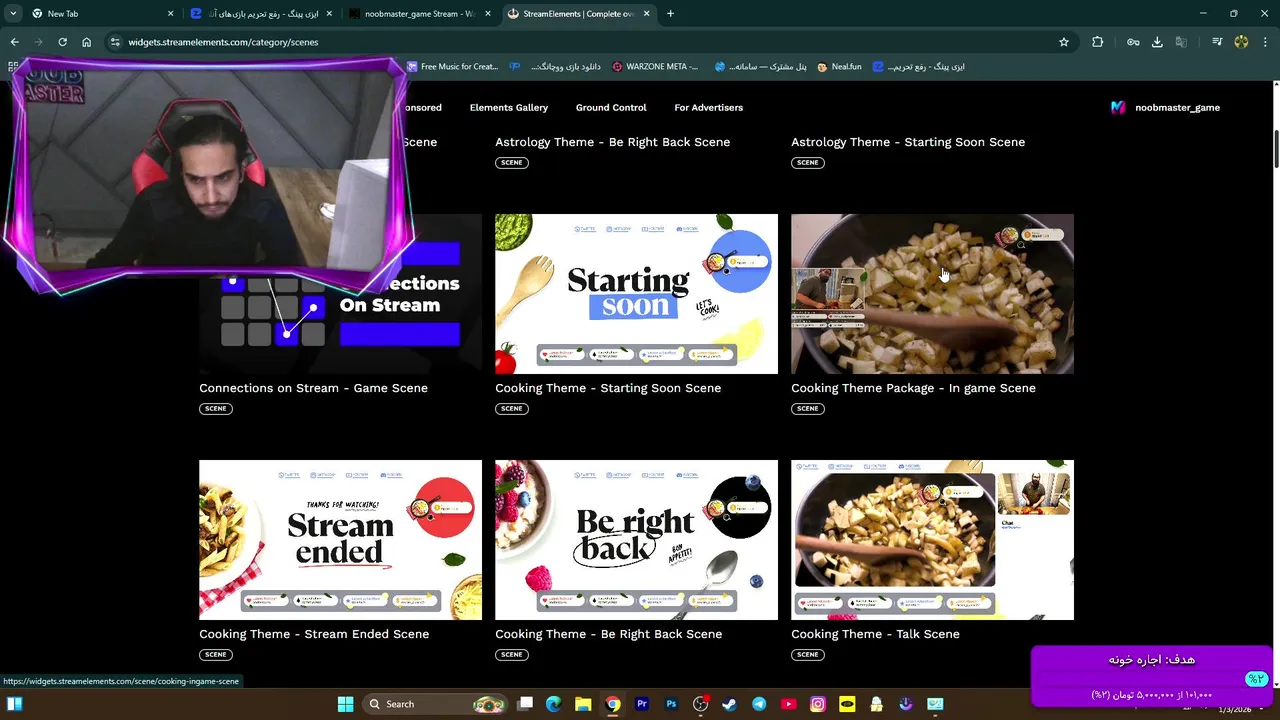The height and width of the screenshot is (720, 1280).
Task: Open Adobe Photoshop from taskbar
Action: click(x=671, y=704)
